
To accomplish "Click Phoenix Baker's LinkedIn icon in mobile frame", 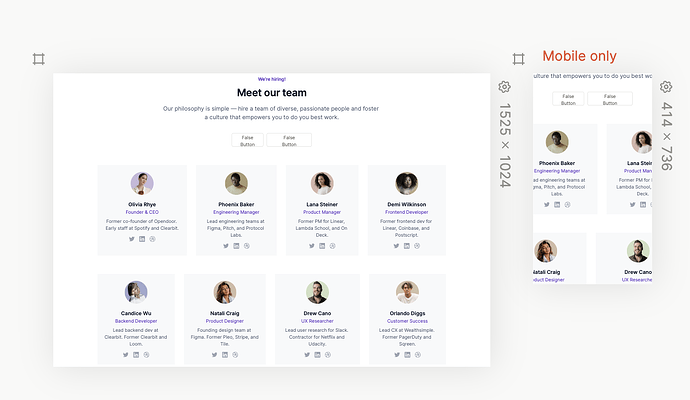I will point(557,204).
